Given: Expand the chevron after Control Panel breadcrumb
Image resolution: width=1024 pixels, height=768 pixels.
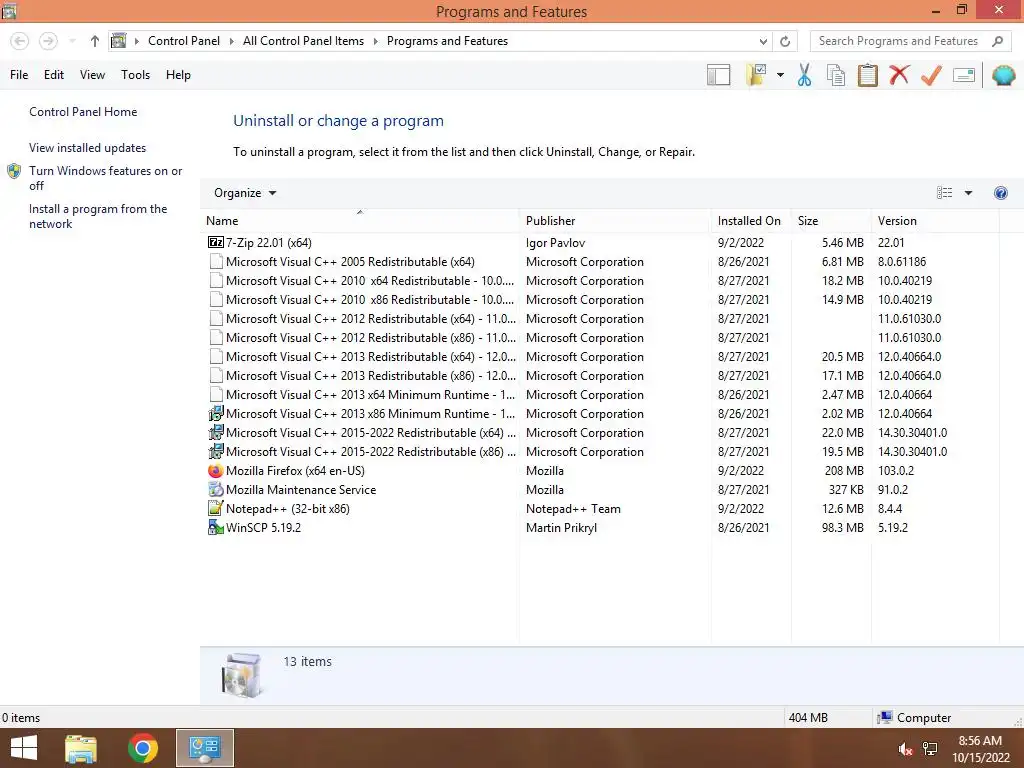Looking at the screenshot, I should (231, 41).
